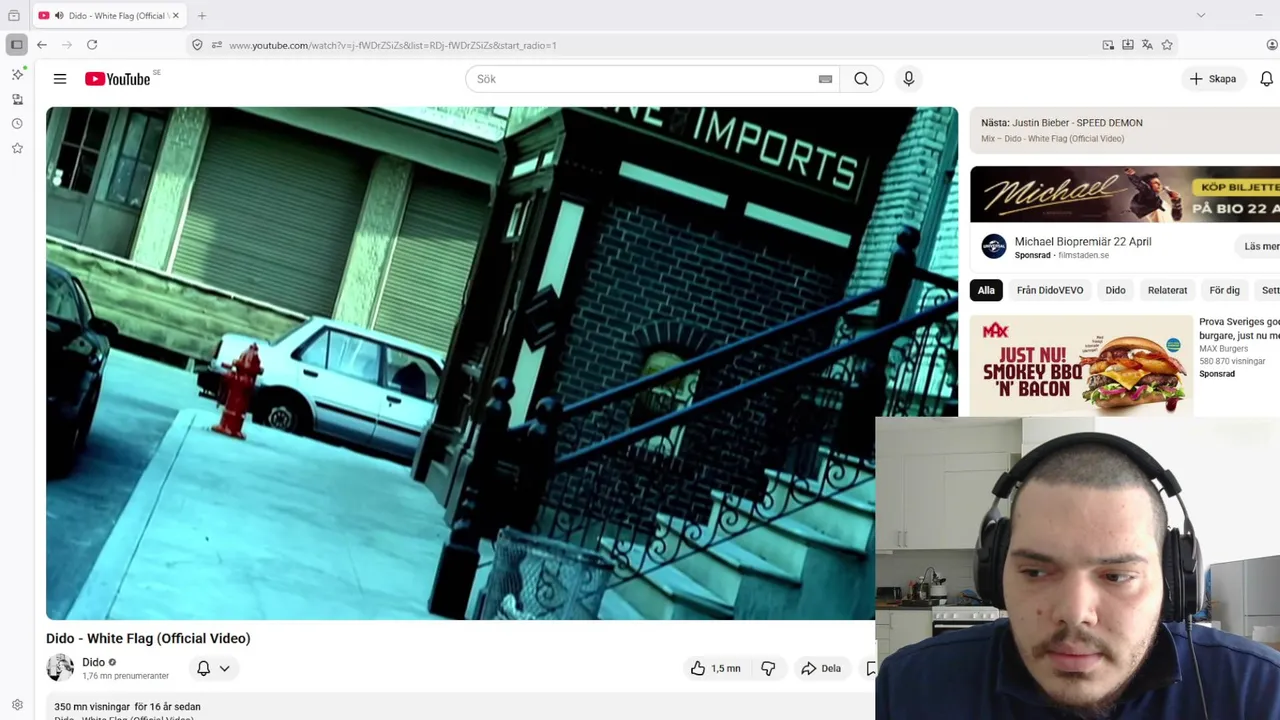1280x720 pixels.
Task: Click the '1,76 mn prenumeranter' subscriber count
Action: pyautogui.click(x=125, y=676)
